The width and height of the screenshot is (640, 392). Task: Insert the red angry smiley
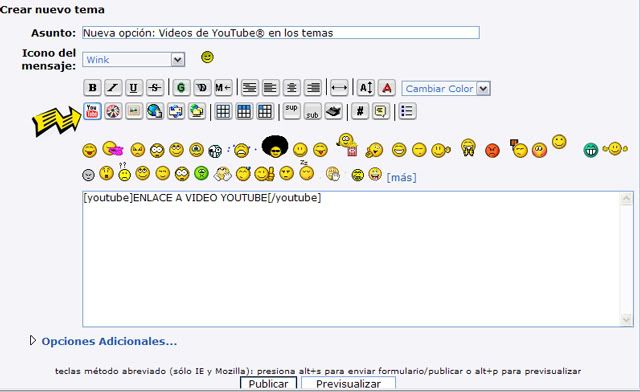[492, 151]
